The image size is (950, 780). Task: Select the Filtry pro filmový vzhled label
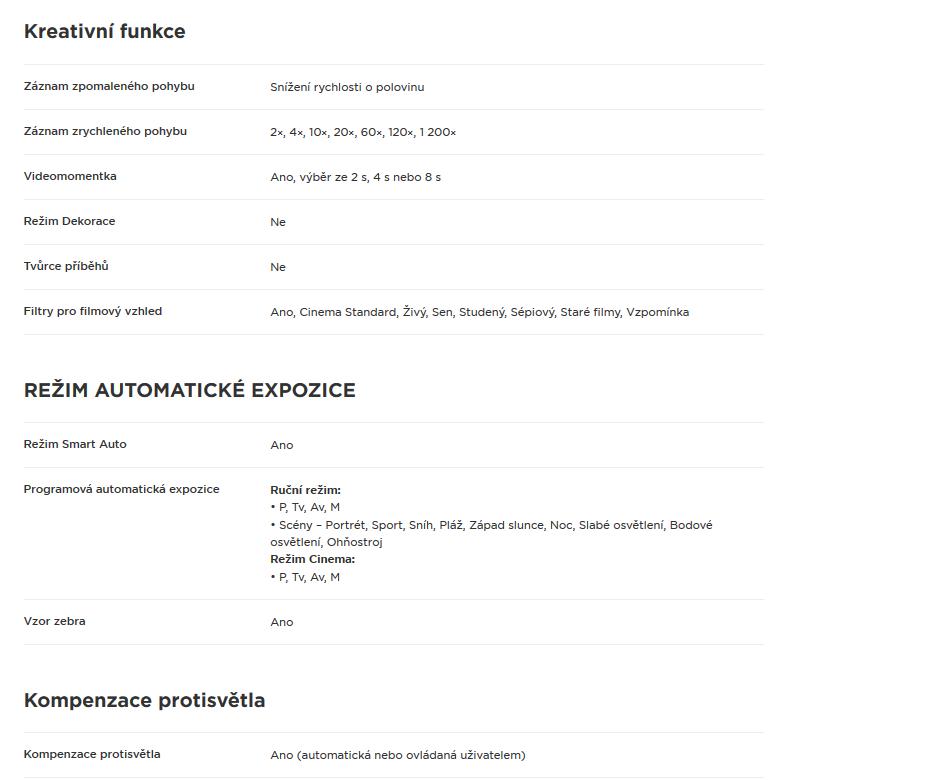pyautogui.click(x=93, y=311)
